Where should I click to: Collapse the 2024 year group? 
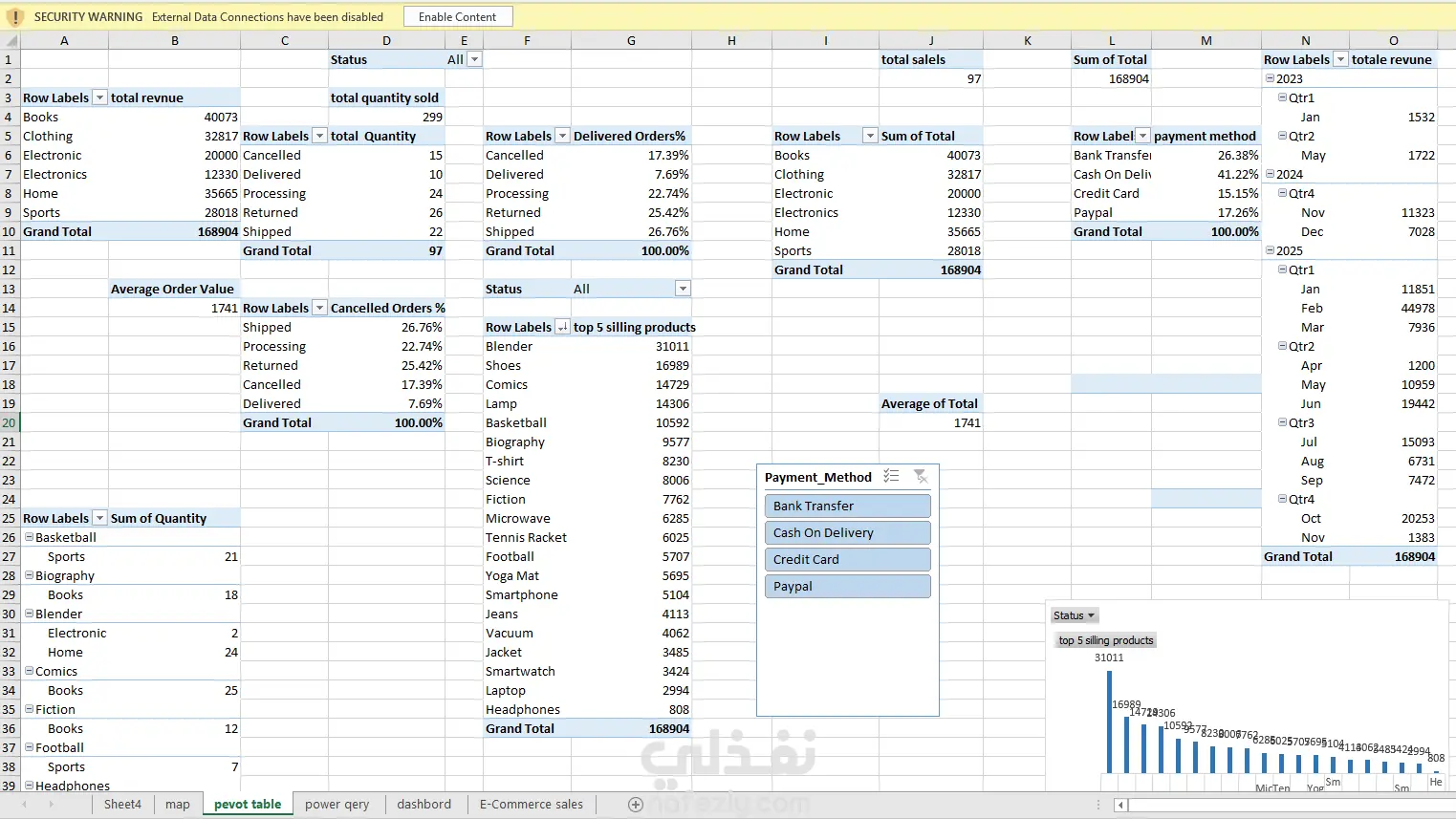point(1270,174)
